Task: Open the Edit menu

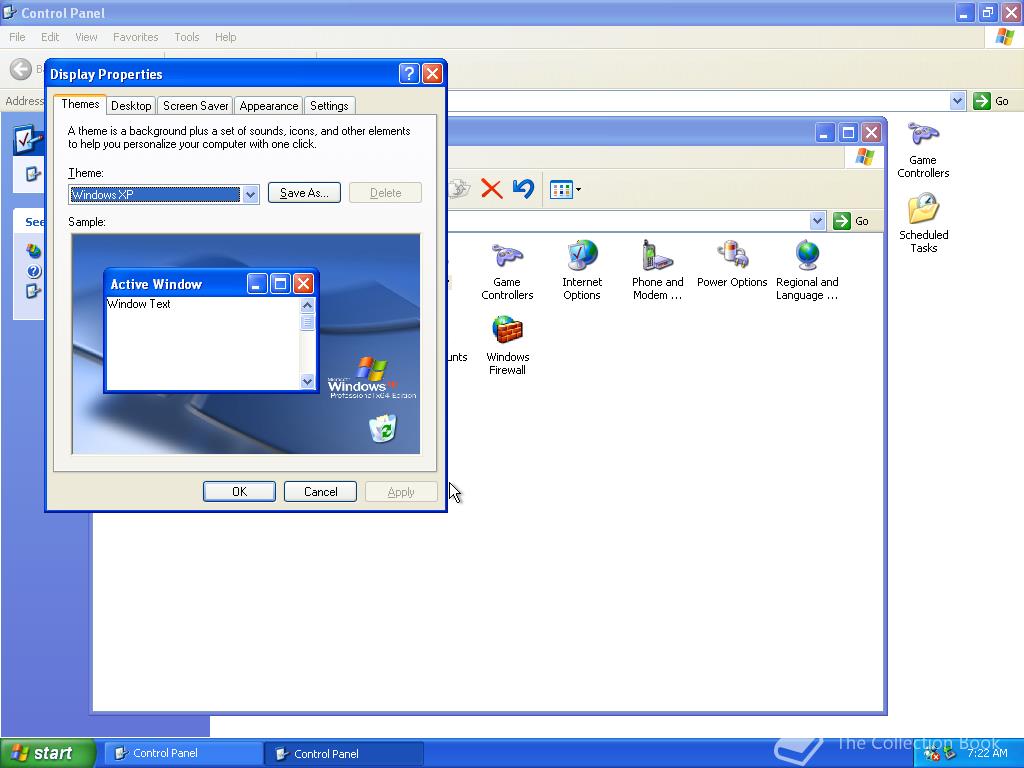Action: pos(50,37)
